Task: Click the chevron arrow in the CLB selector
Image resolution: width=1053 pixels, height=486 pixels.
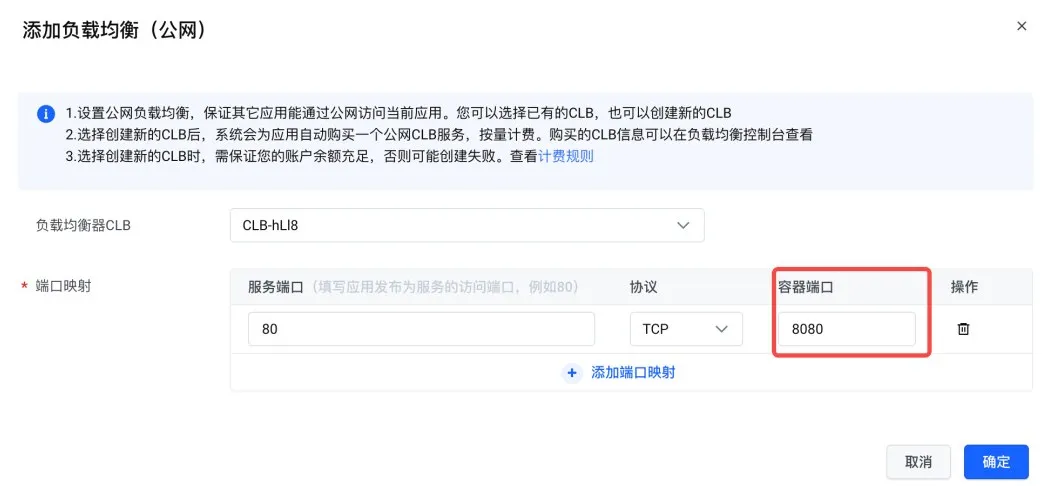Action: coord(683,225)
